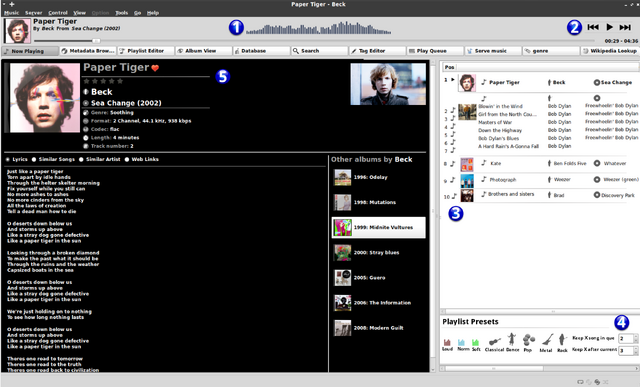Open Odelay album cover thumbnail

342,178
